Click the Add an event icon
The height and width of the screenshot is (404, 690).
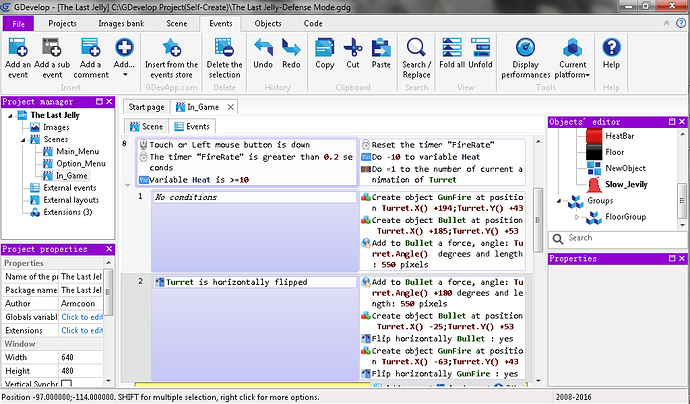[x=17, y=47]
